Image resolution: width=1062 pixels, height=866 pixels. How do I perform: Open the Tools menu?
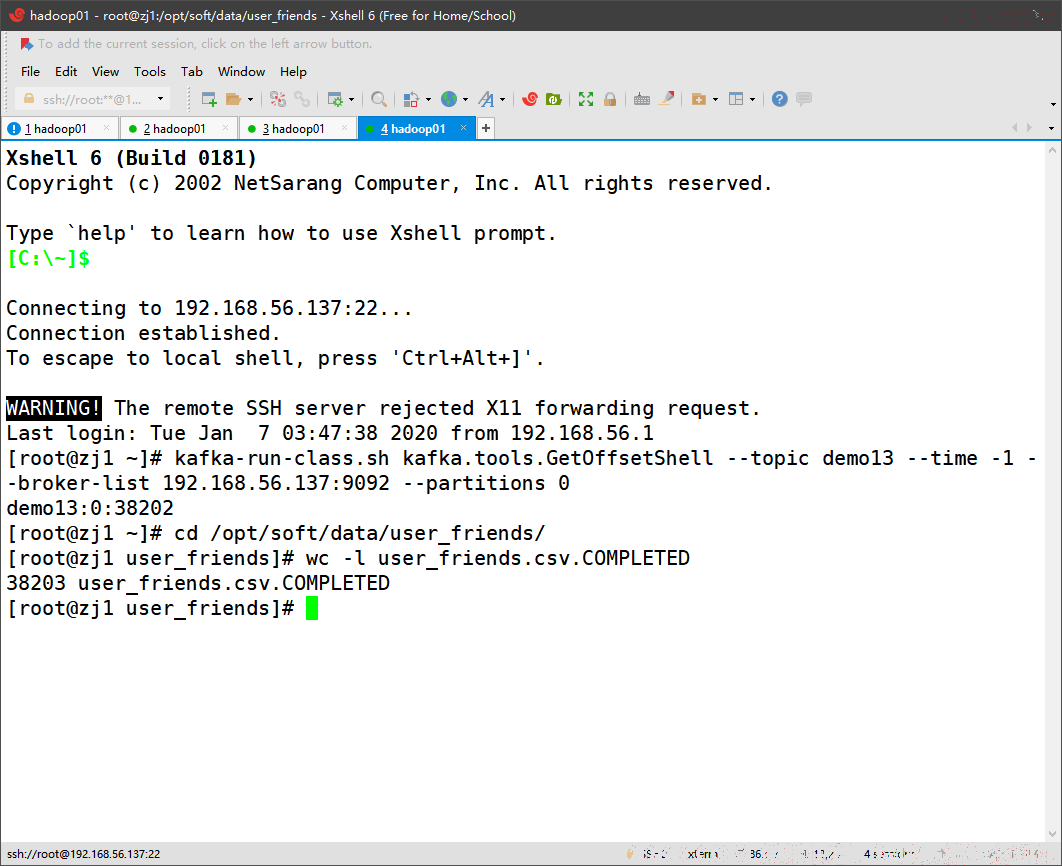click(150, 72)
